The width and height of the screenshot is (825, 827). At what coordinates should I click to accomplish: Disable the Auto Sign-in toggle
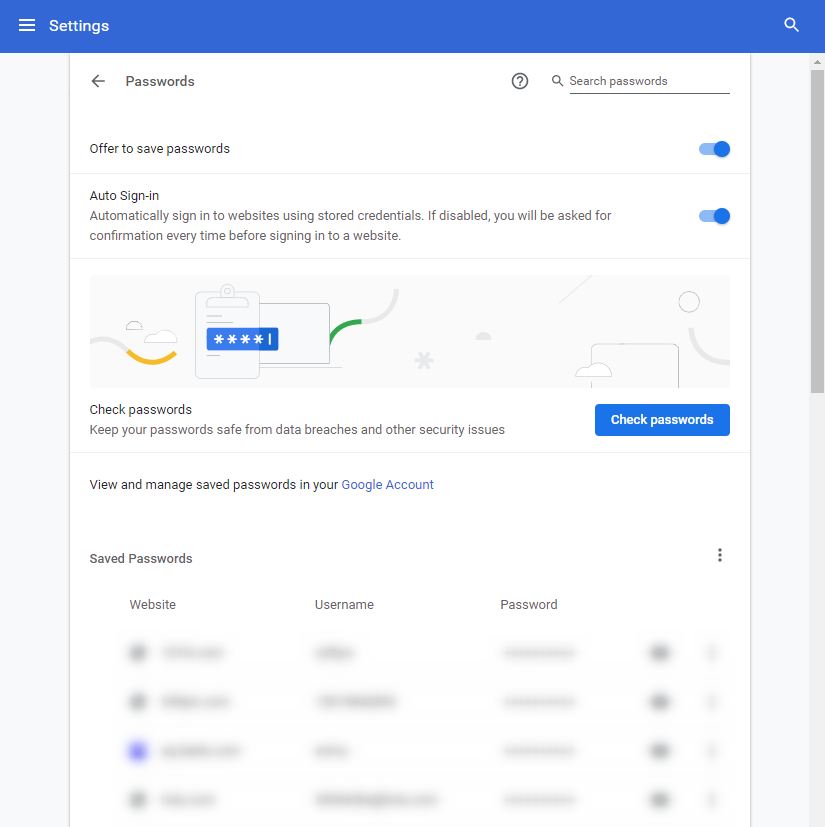[x=714, y=216]
